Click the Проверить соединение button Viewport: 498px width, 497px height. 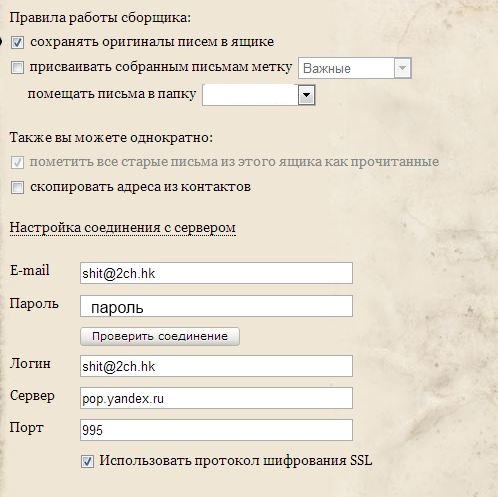(160, 336)
